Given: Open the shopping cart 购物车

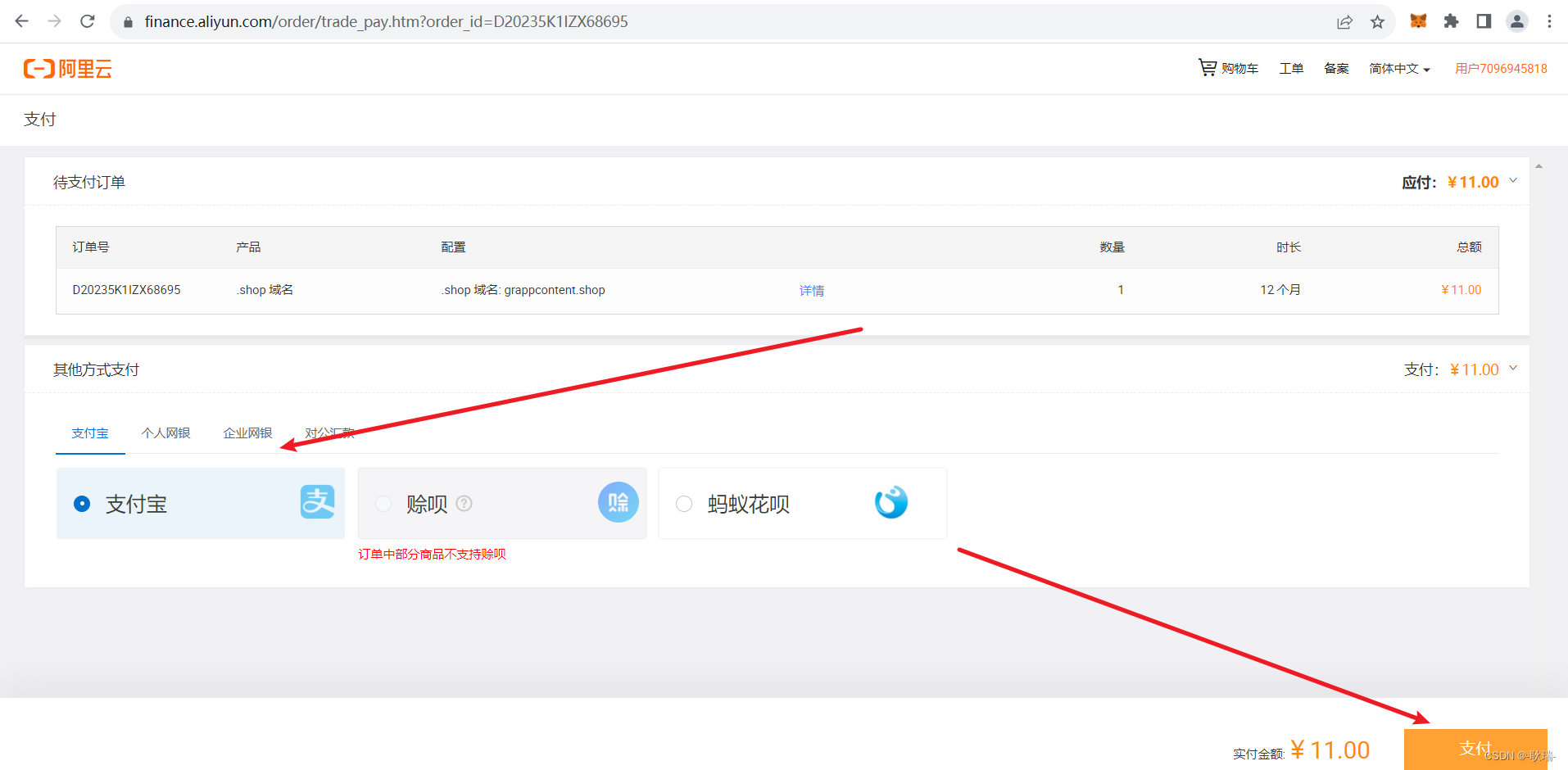Looking at the screenshot, I should [x=1228, y=68].
